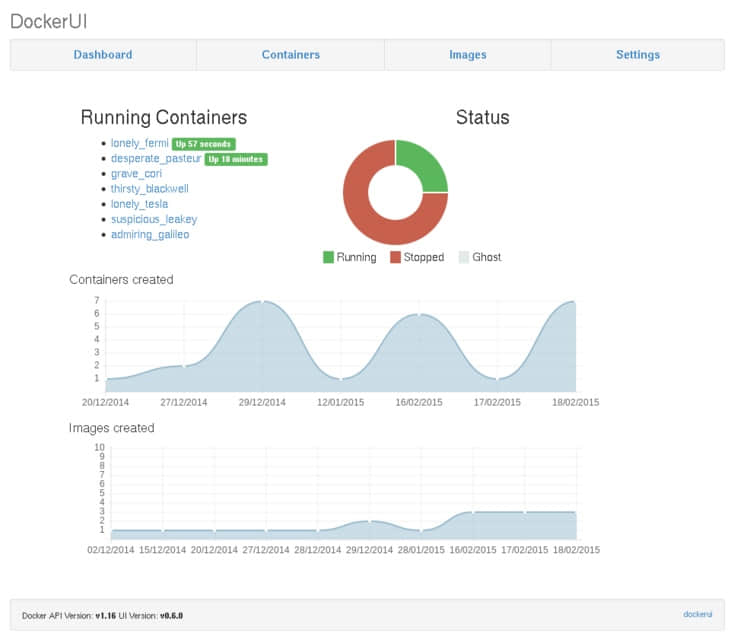Open the suspicious_leakey container
Image resolution: width=734 pixels, height=644 pixels.
[x=154, y=220]
